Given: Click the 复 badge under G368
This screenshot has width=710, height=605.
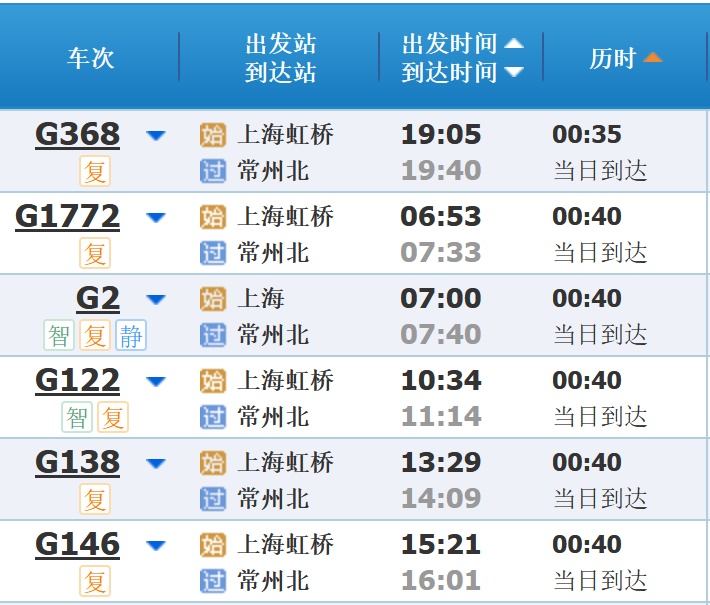Looking at the screenshot, I should [x=95, y=172].
